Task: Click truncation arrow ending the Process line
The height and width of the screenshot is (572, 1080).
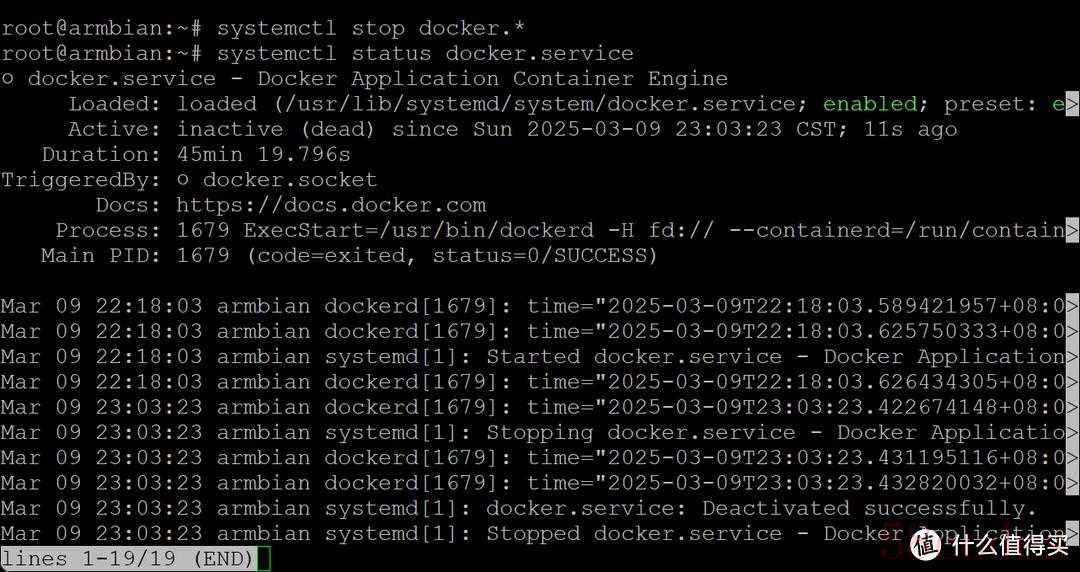Action: pos(1073,230)
